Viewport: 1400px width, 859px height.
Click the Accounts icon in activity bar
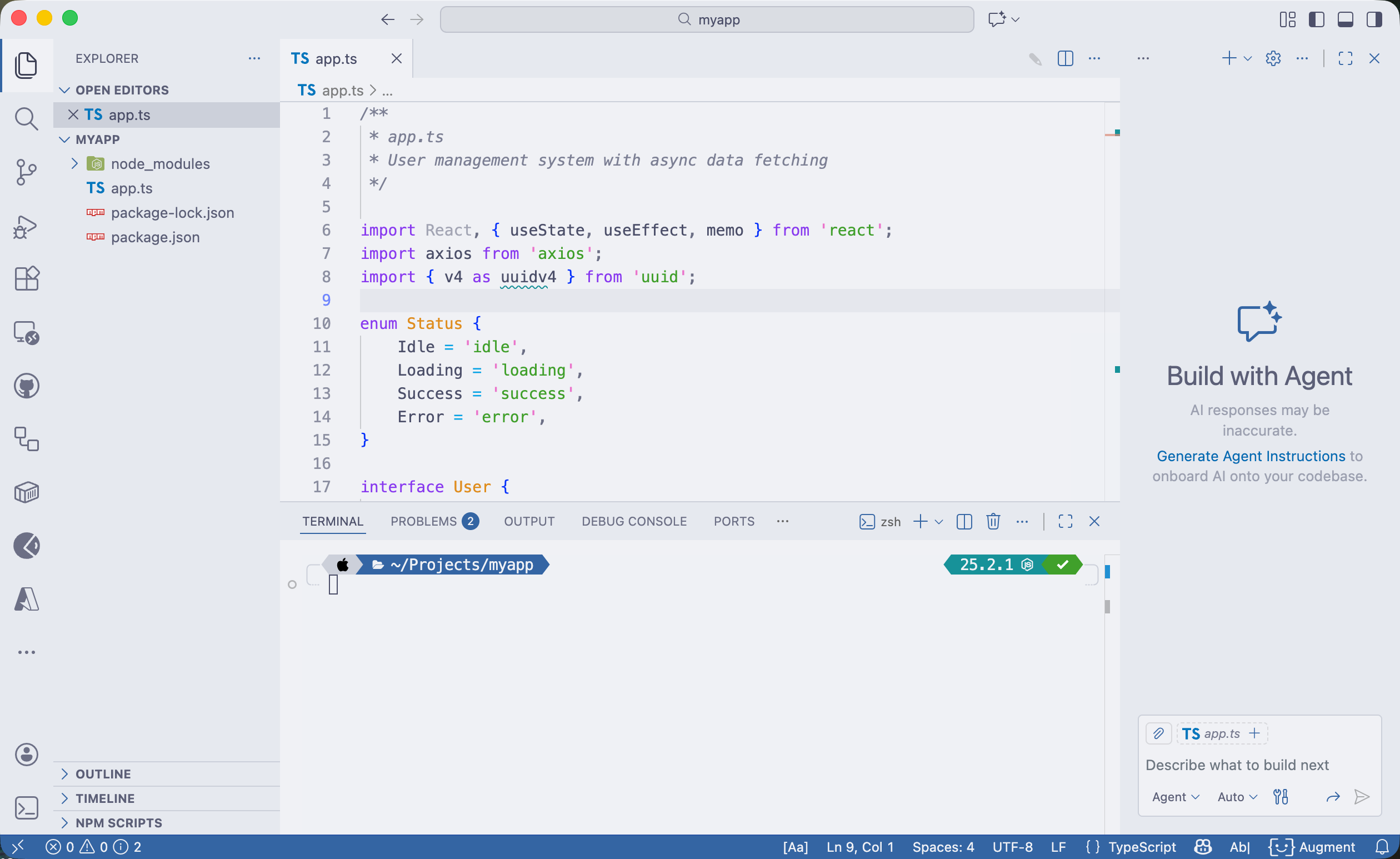[26, 755]
